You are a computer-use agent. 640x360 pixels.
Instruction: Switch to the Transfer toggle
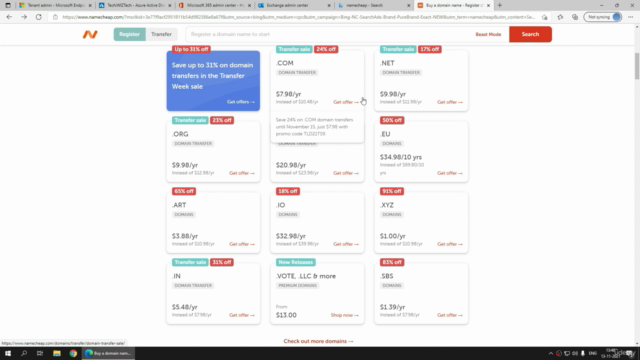(x=161, y=34)
